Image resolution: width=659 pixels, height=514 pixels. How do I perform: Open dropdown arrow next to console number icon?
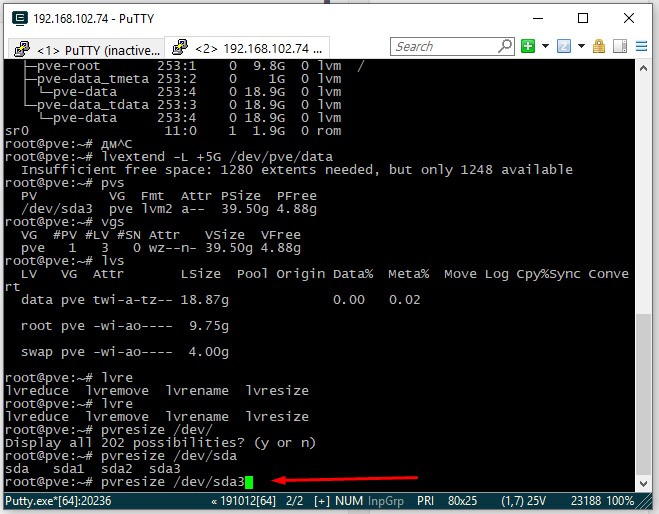coord(582,46)
